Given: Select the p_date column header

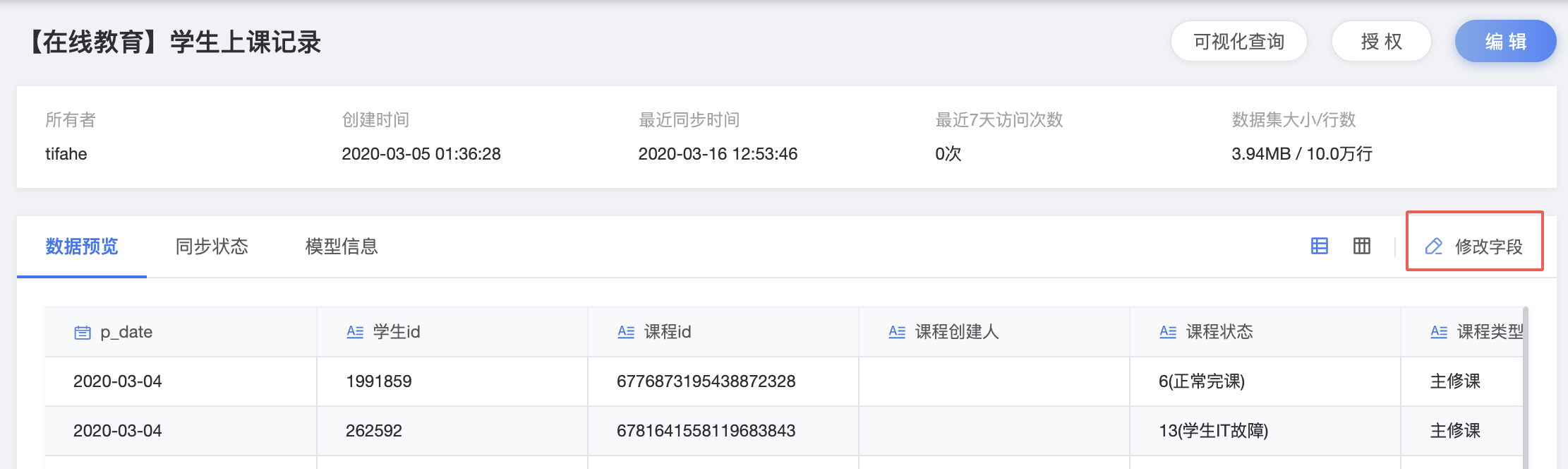Looking at the screenshot, I should pyautogui.click(x=181, y=332).
